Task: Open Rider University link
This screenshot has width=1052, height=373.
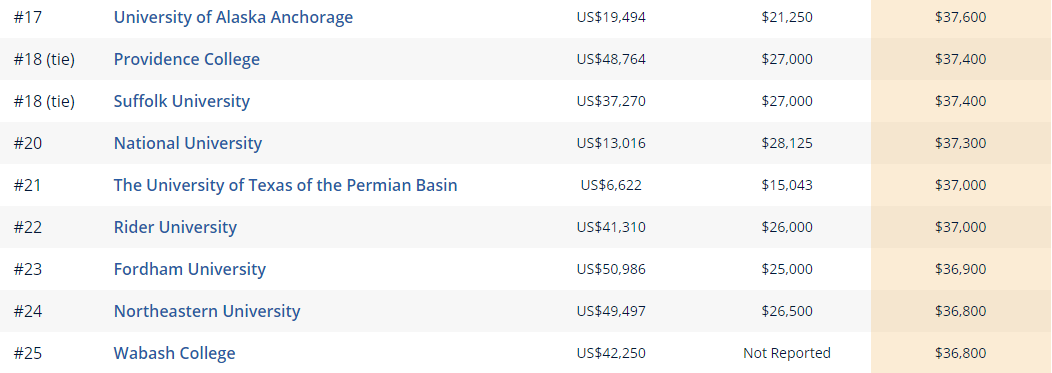Action: (x=175, y=227)
